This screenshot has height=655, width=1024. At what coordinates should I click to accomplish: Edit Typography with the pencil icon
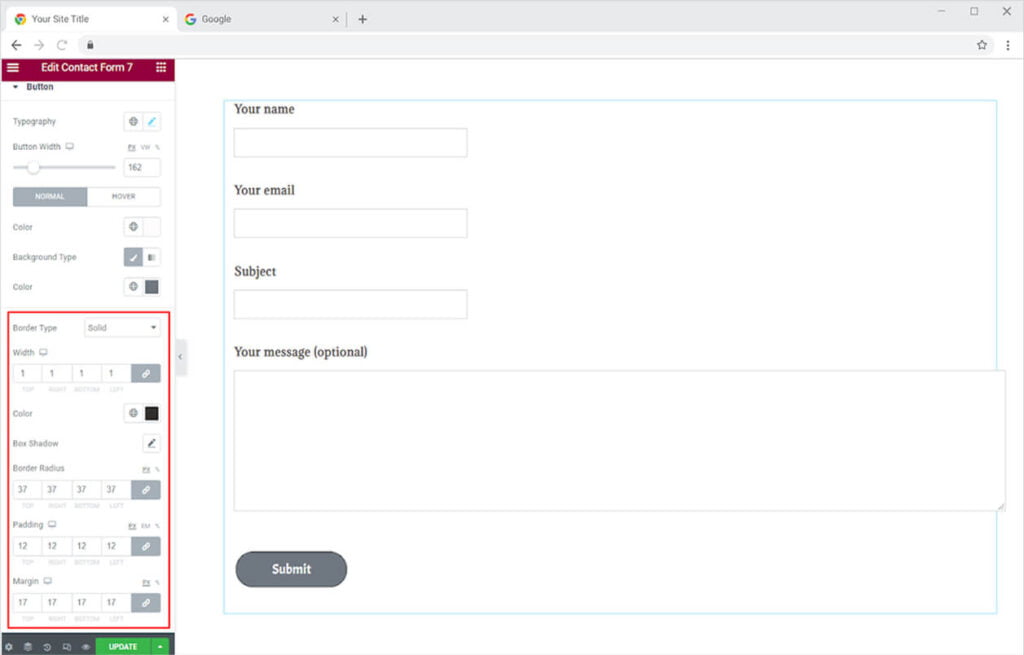click(x=152, y=122)
